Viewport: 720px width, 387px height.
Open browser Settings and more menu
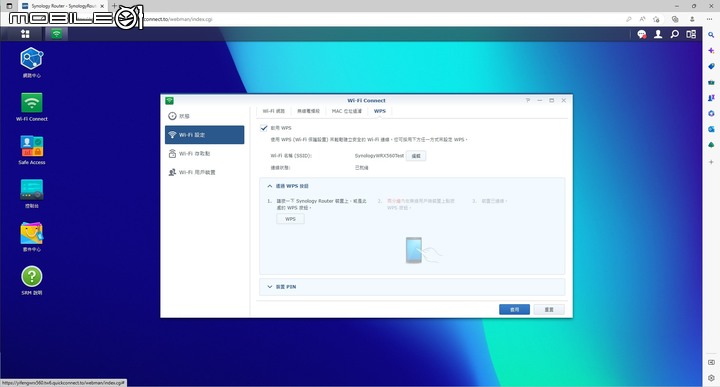tap(709, 19)
